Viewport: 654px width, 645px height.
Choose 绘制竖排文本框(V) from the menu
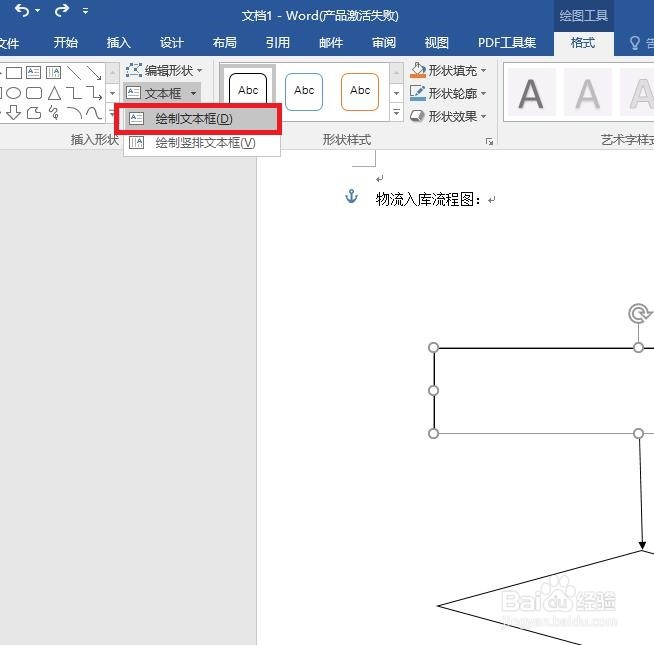click(x=202, y=143)
